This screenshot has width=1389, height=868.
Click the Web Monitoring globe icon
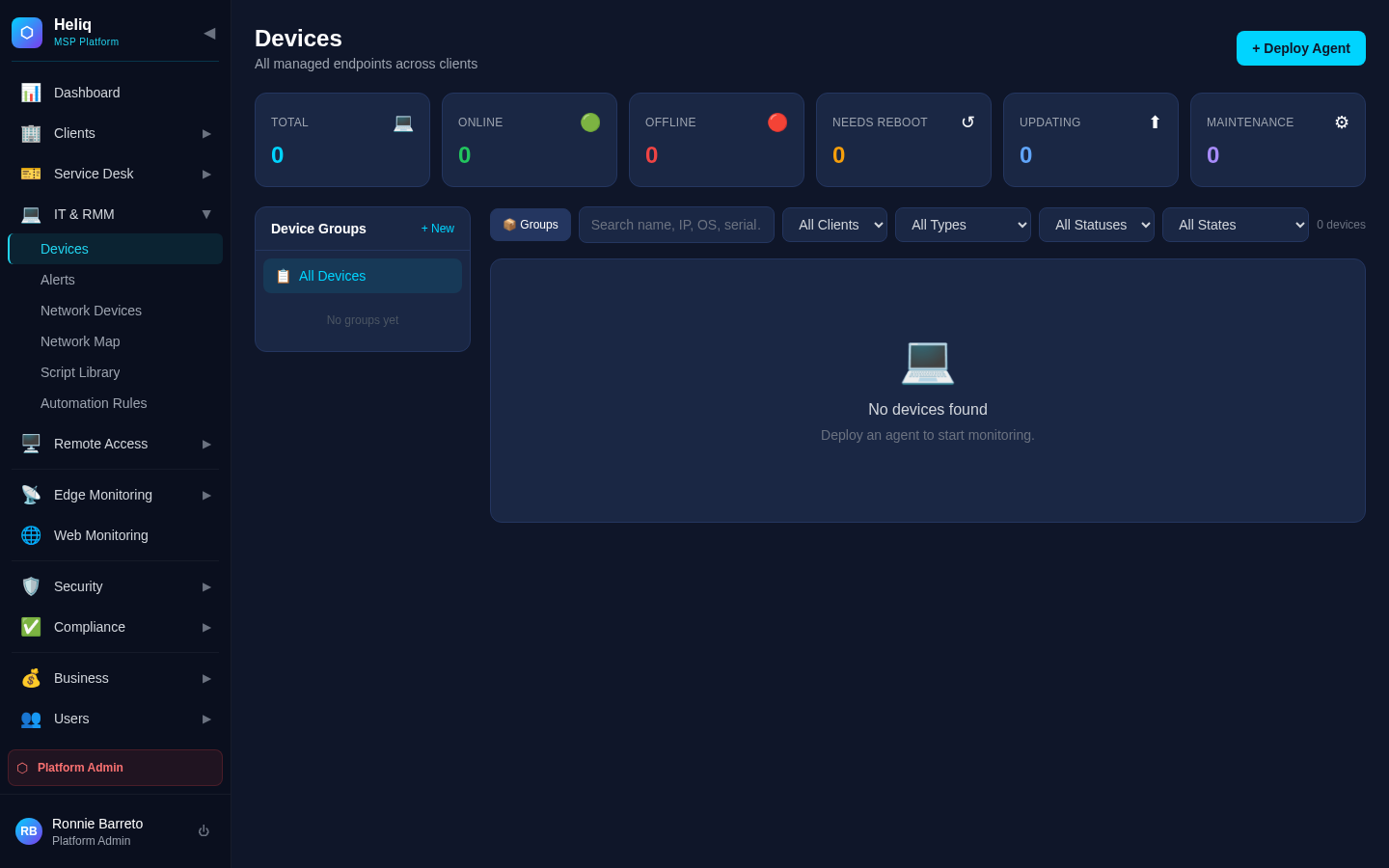(x=31, y=535)
